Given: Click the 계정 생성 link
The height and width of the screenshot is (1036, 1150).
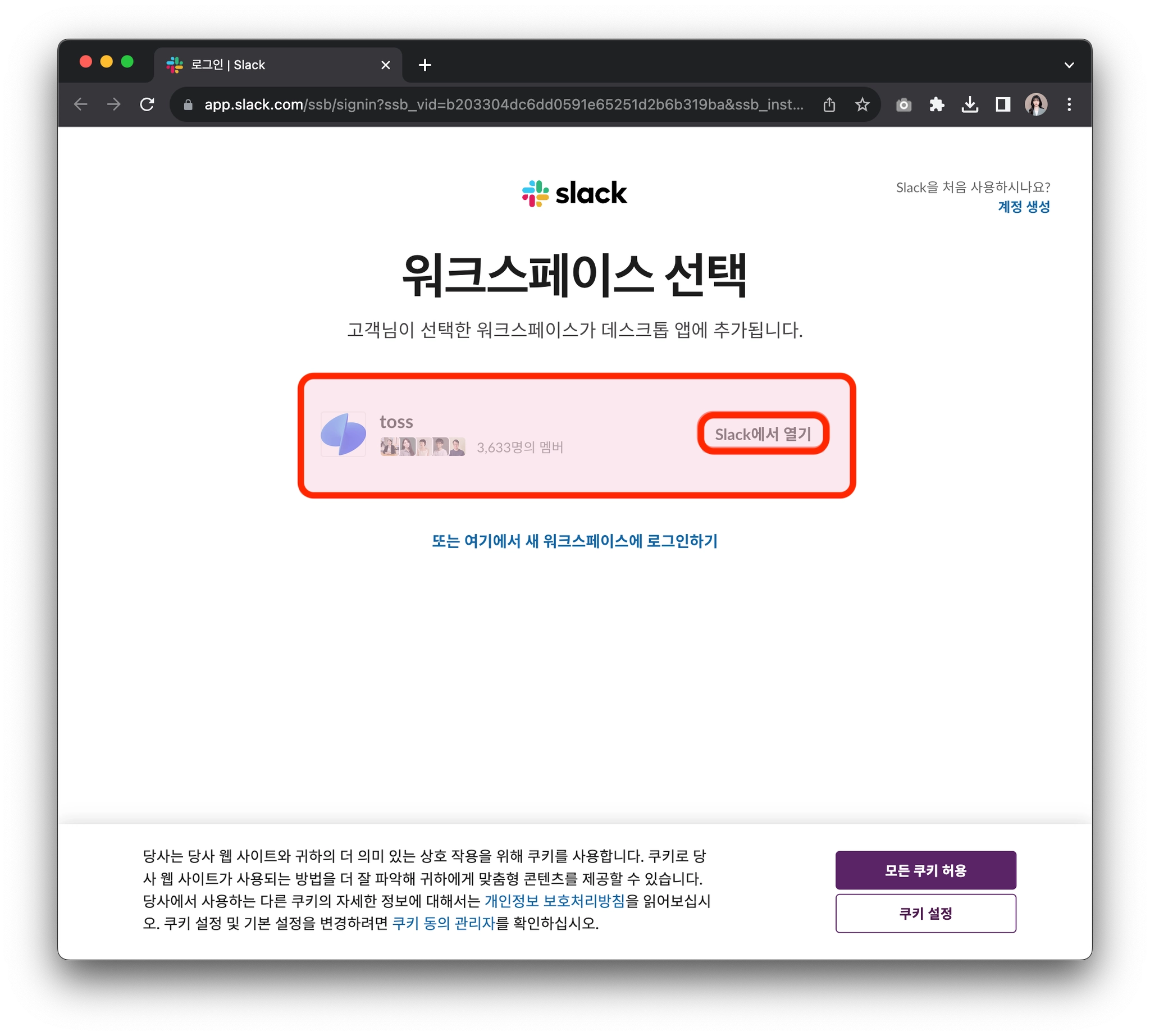Looking at the screenshot, I should [1023, 207].
